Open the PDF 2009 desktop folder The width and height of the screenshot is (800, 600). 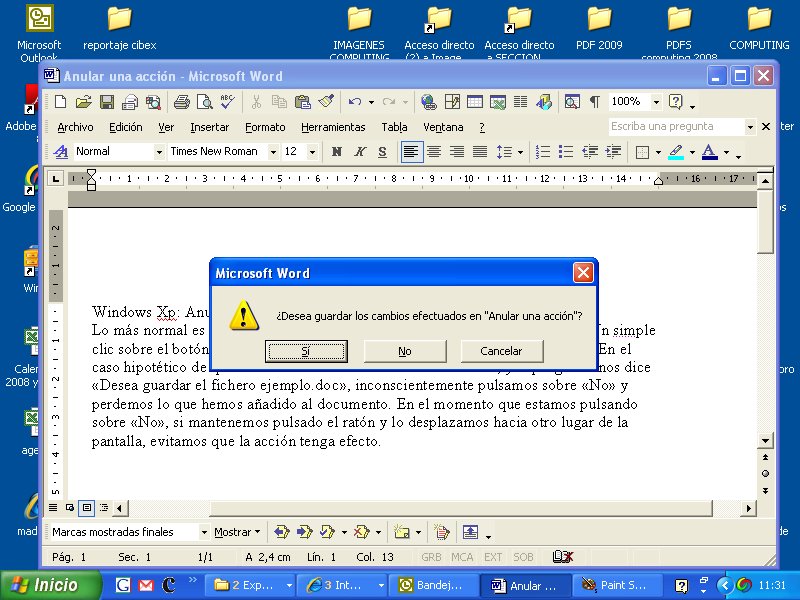[x=599, y=29]
